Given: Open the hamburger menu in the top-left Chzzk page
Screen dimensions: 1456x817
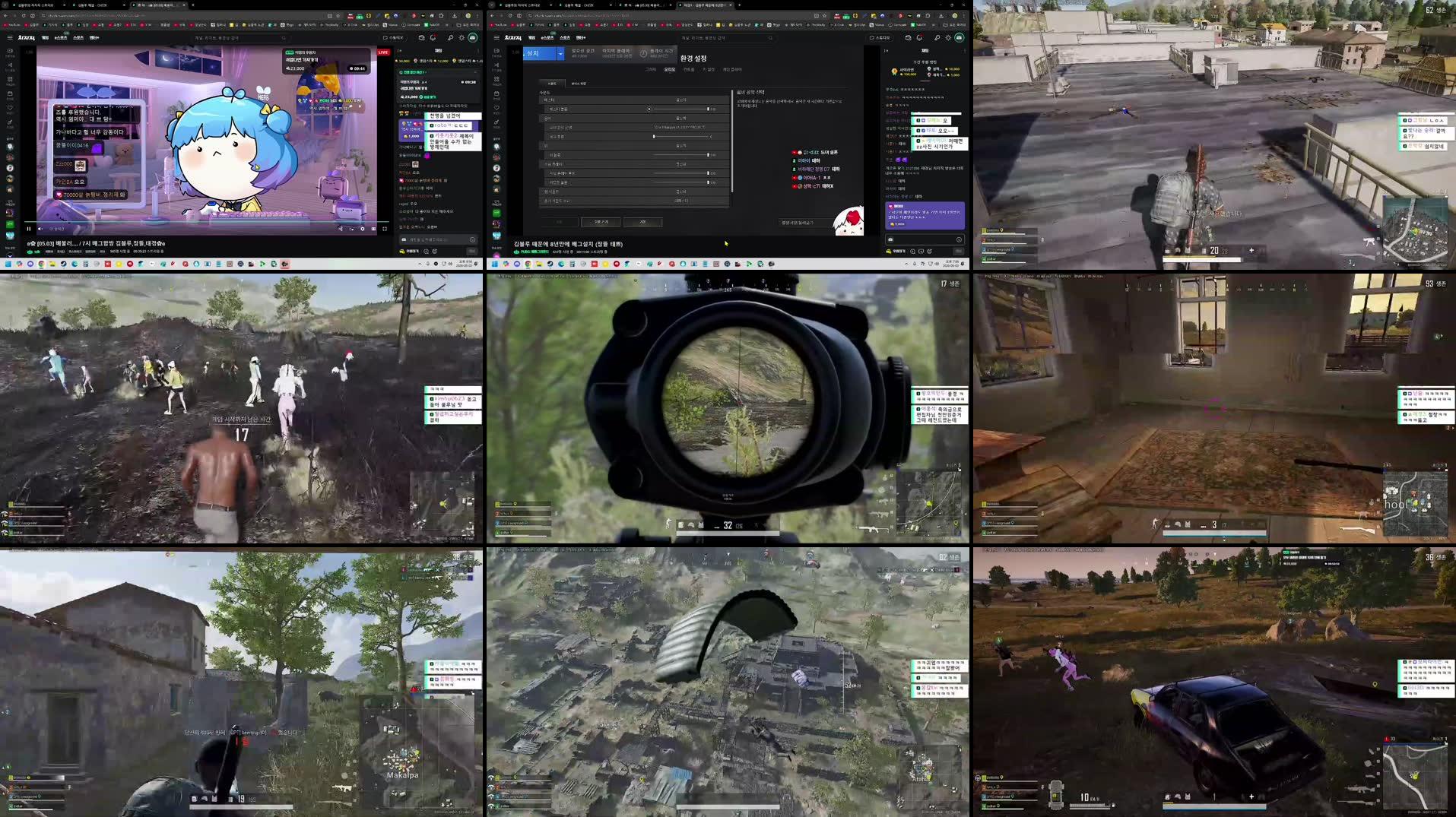Looking at the screenshot, I should click(x=10, y=37).
